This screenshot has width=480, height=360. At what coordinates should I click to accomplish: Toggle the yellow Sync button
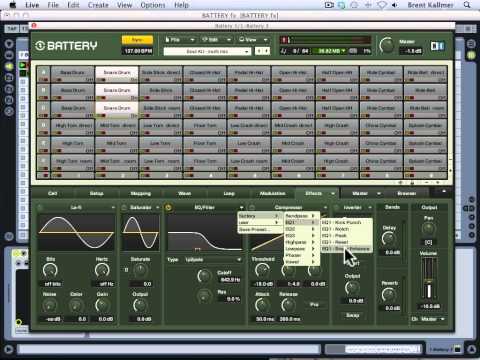coord(137,40)
